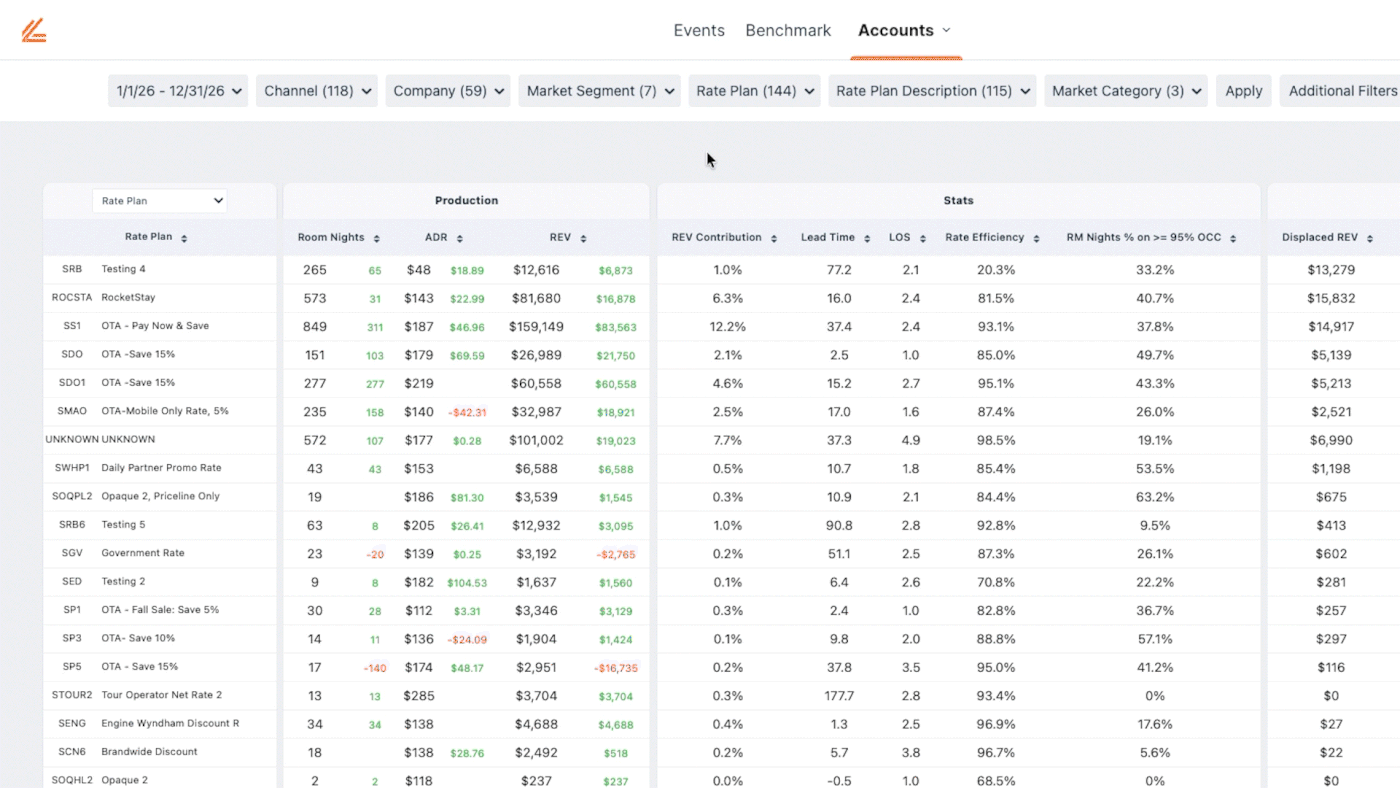Viewport: 1400px width, 788px height.
Task: Switch to the Events tab
Action: [698, 30]
